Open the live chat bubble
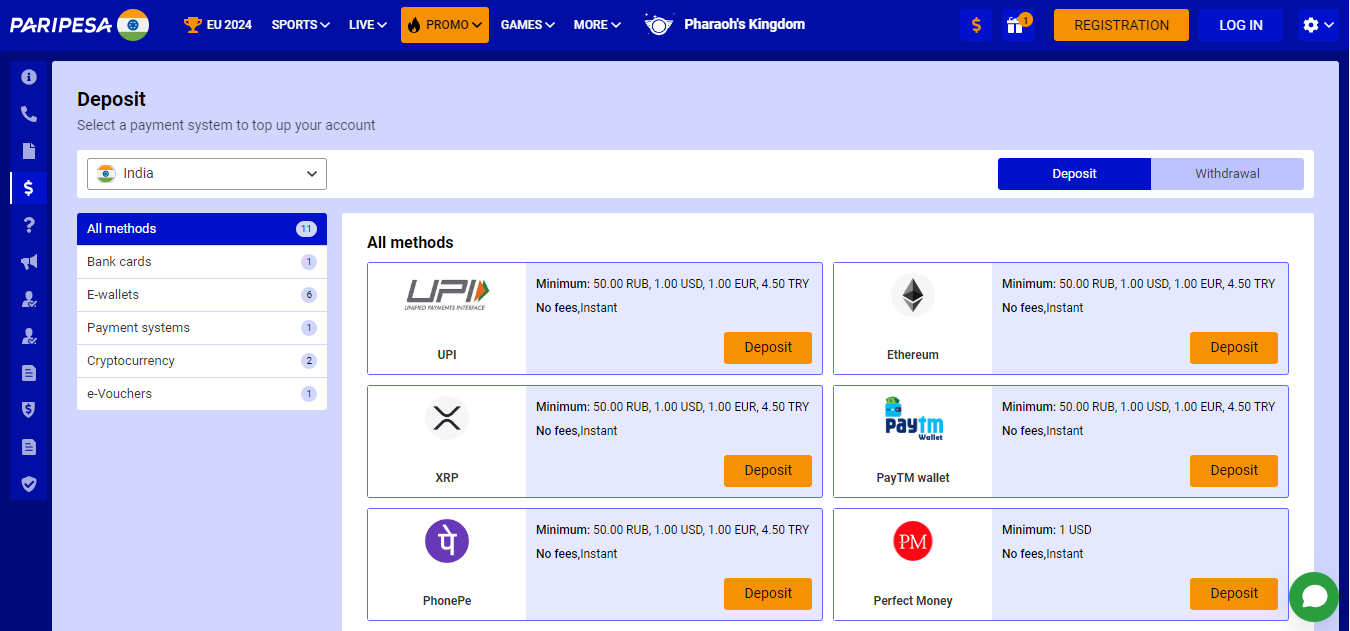The height and width of the screenshot is (631, 1350). 1313,597
